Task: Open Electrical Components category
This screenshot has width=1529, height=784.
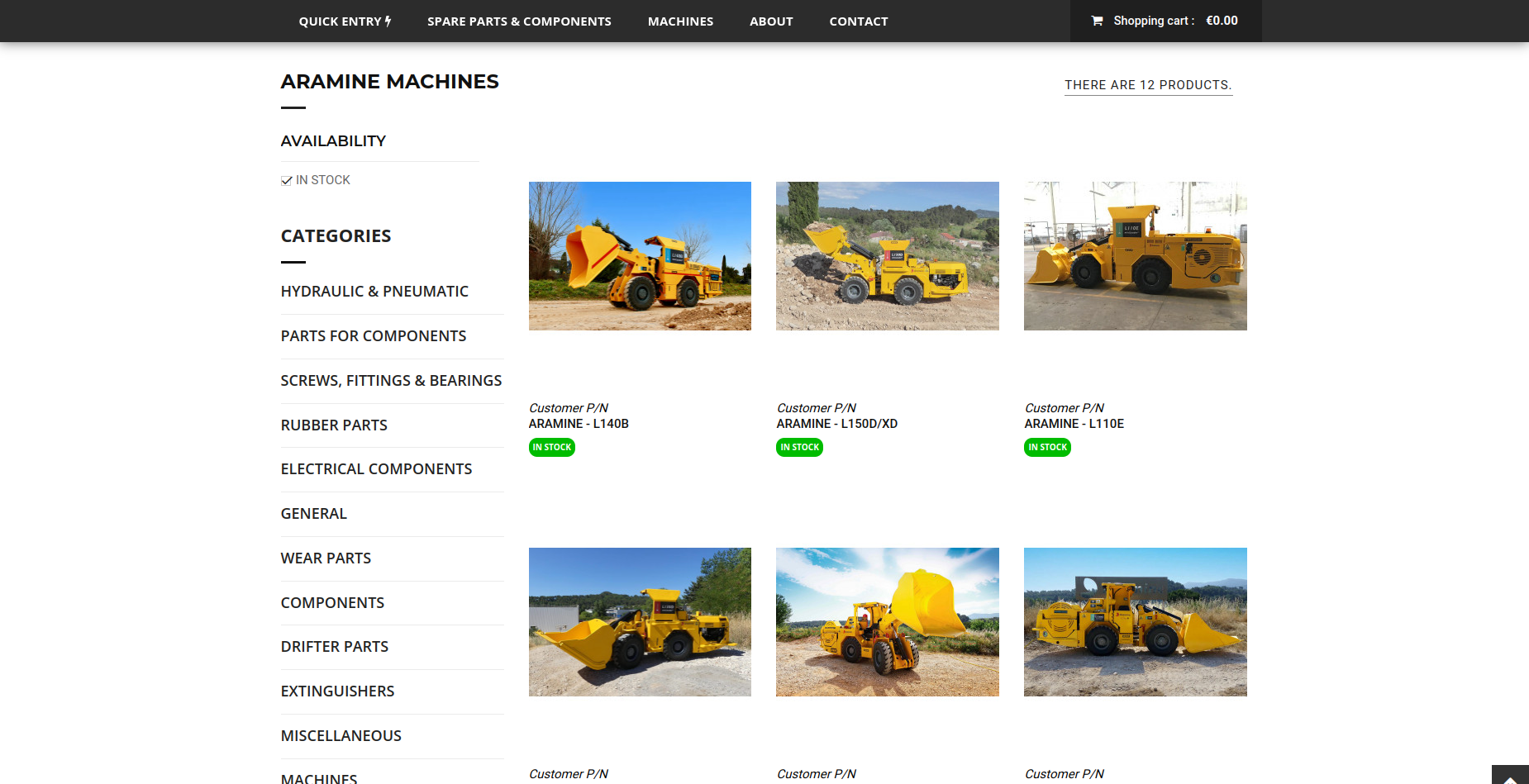Action: [376, 469]
